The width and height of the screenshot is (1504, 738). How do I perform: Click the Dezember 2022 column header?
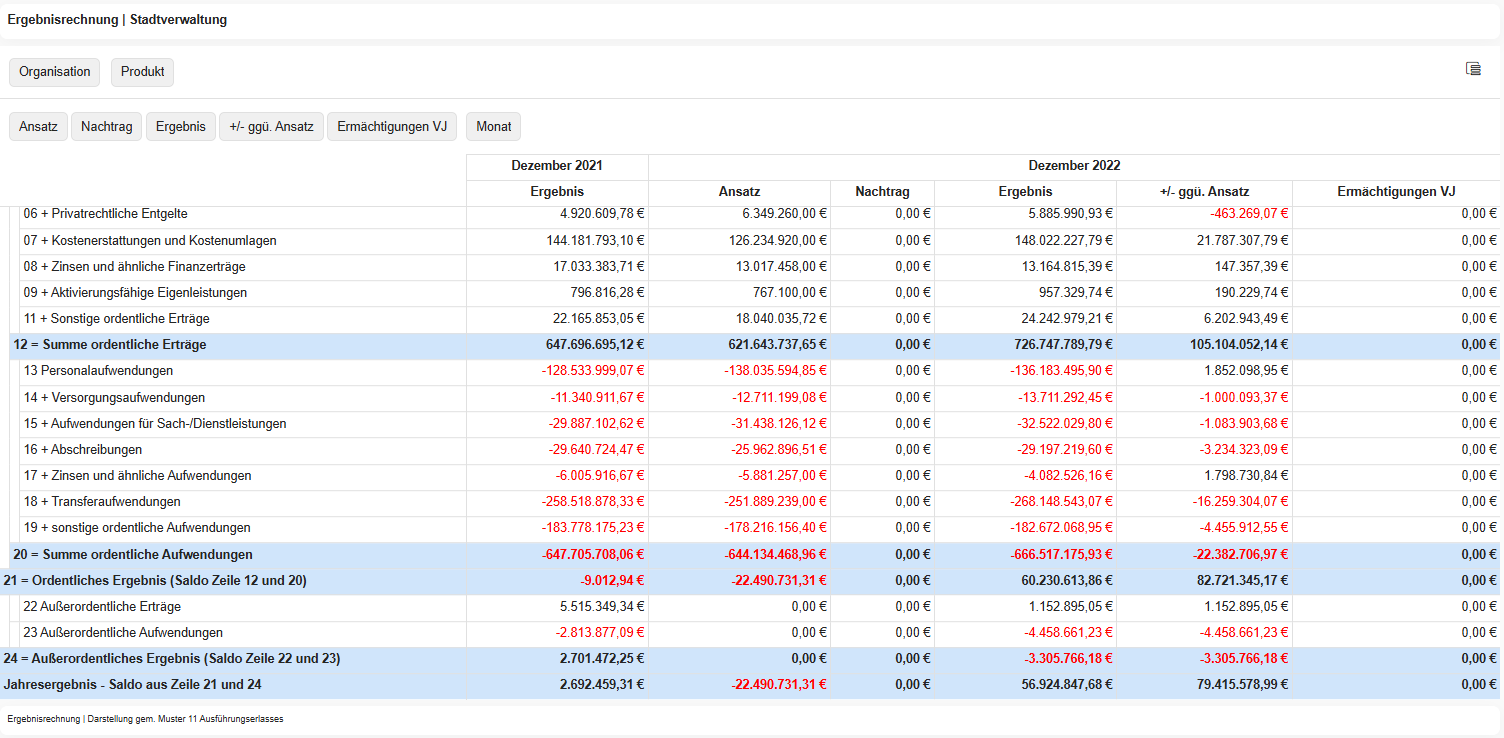[1074, 166]
